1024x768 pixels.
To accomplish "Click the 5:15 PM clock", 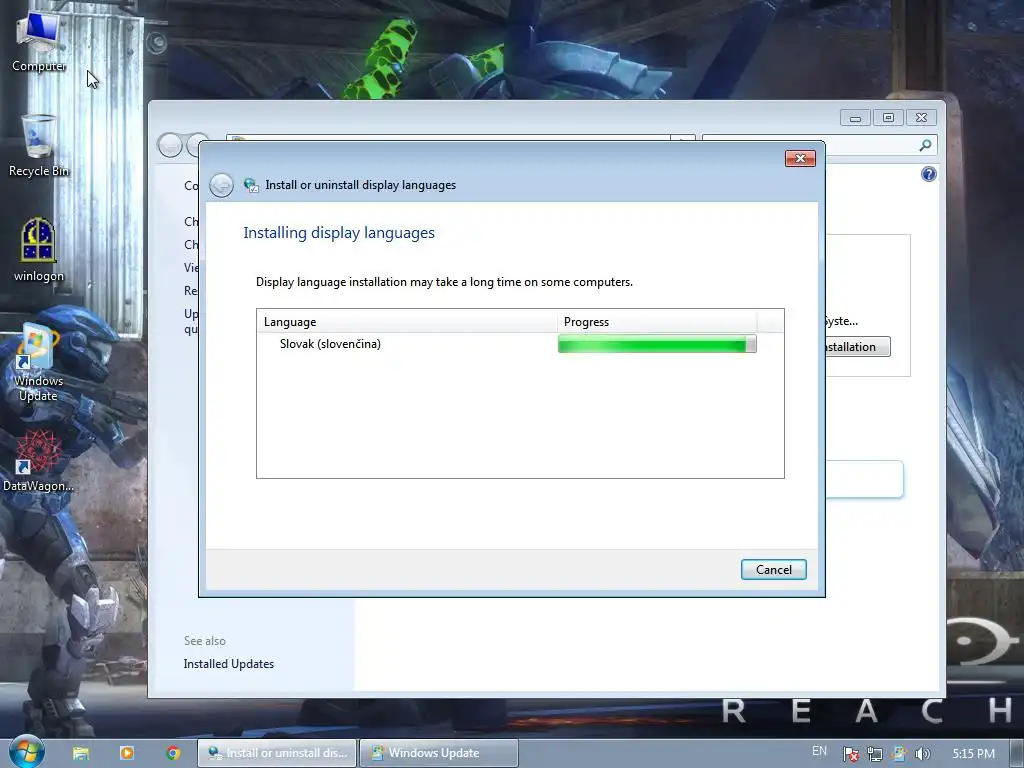I will click(x=974, y=754).
